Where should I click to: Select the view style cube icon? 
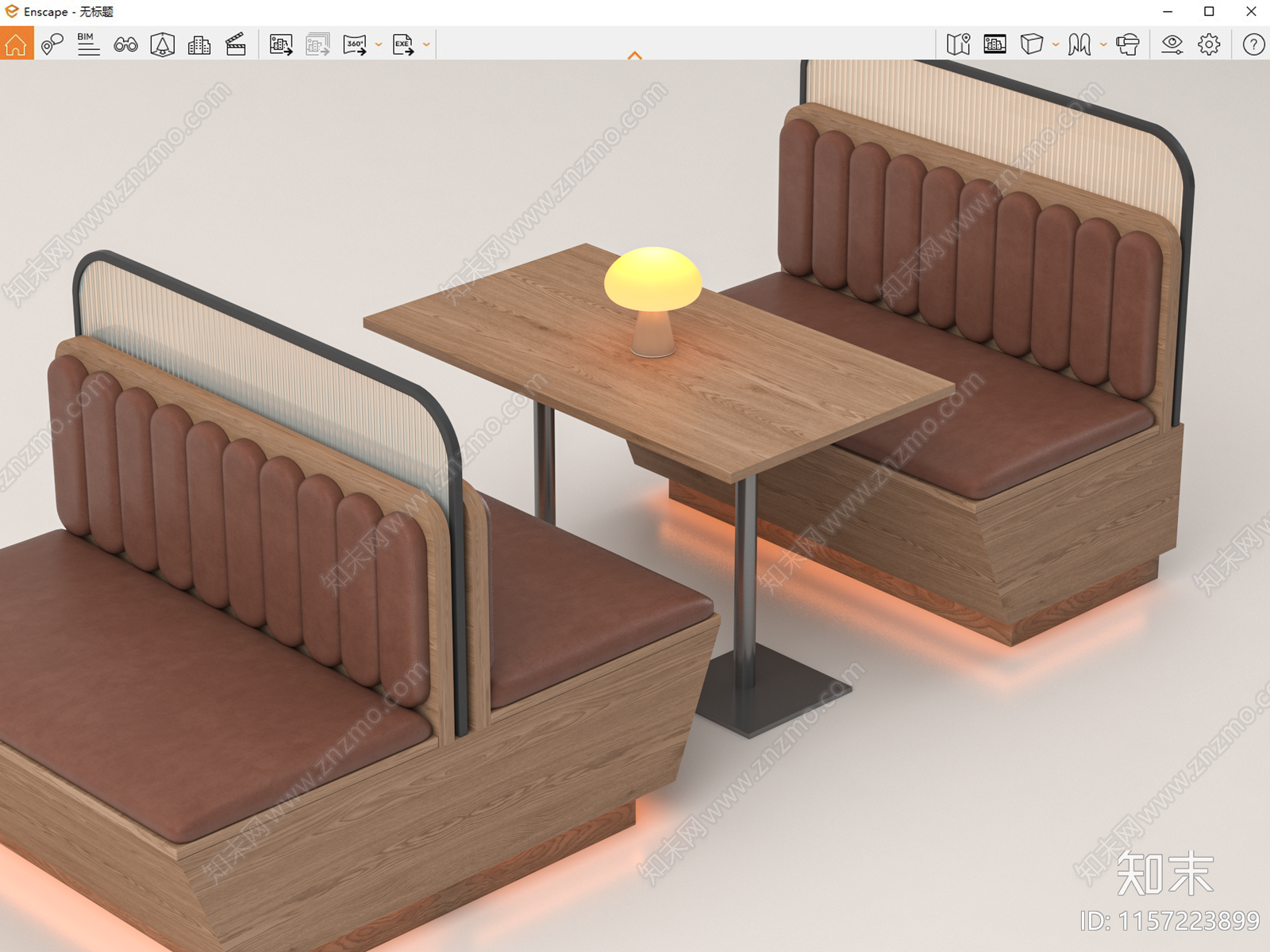(1031, 44)
